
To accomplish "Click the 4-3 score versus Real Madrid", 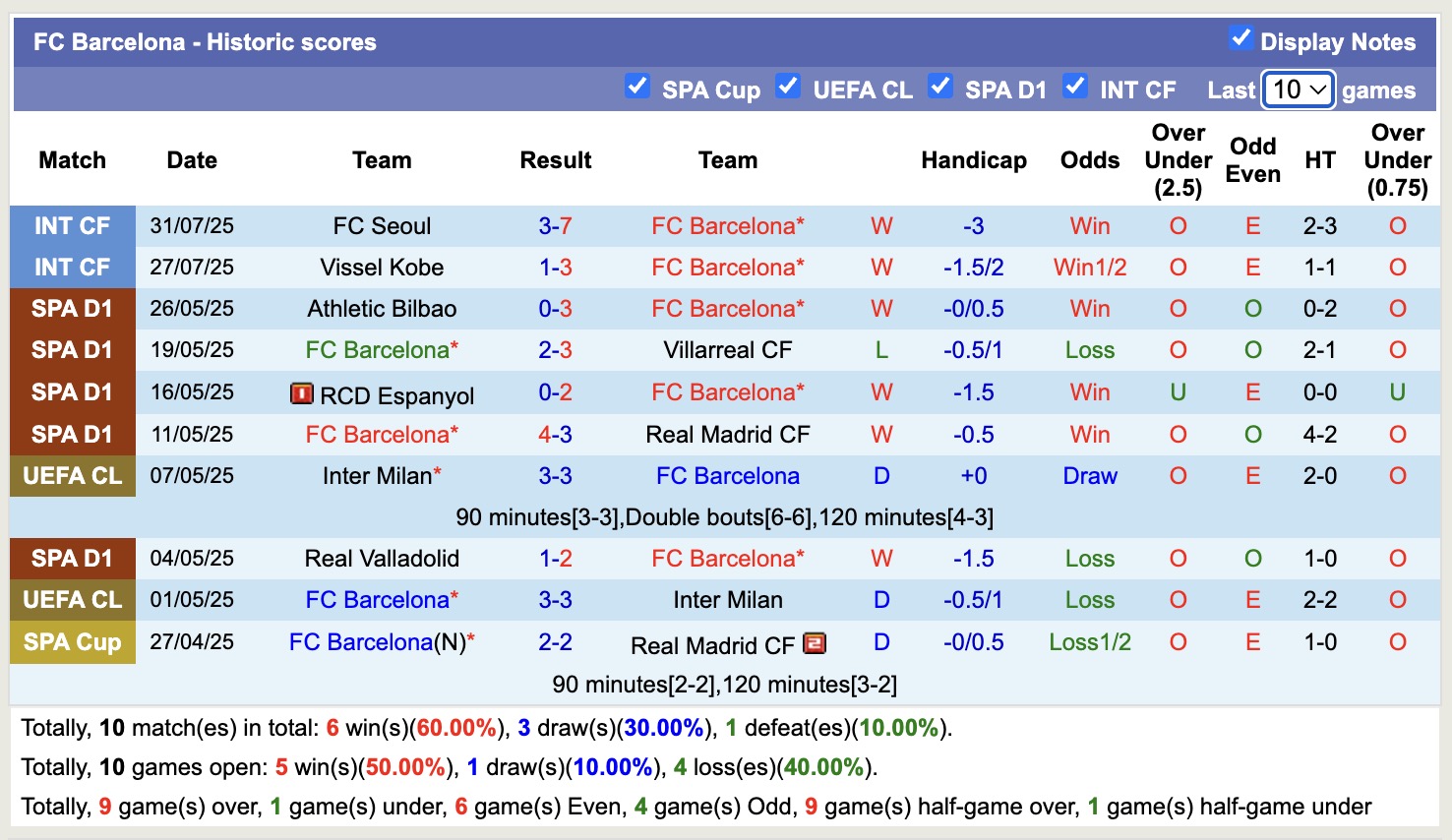I will [555, 435].
